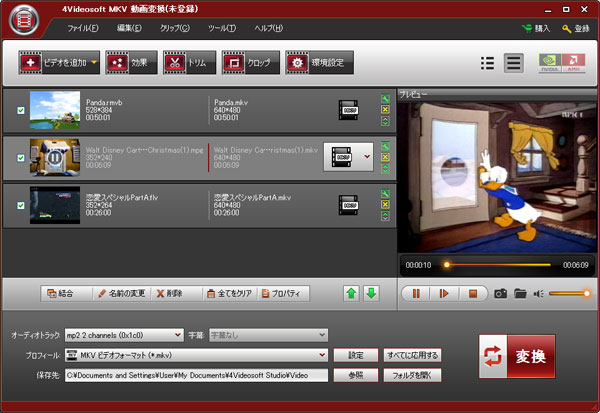Remove Panda row with yellow X icon
600x413 pixels.
point(385,109)
